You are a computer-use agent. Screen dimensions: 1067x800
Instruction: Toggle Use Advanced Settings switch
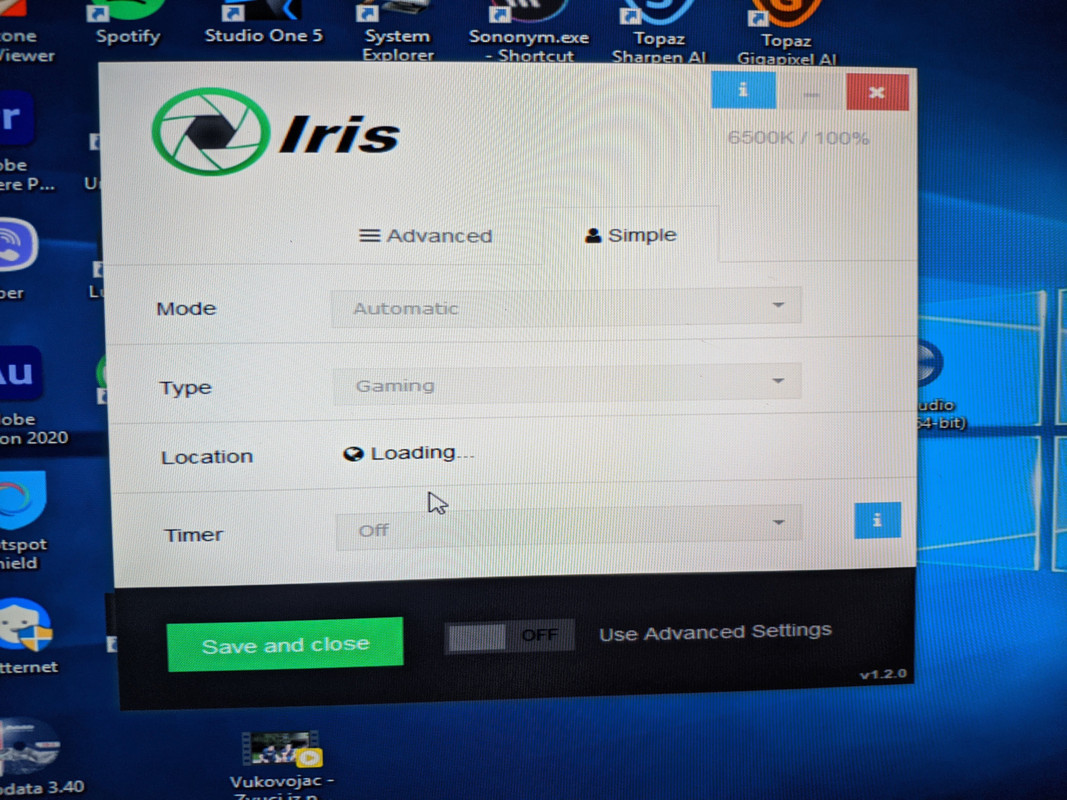pyautogui.click(x=509, y=636)
